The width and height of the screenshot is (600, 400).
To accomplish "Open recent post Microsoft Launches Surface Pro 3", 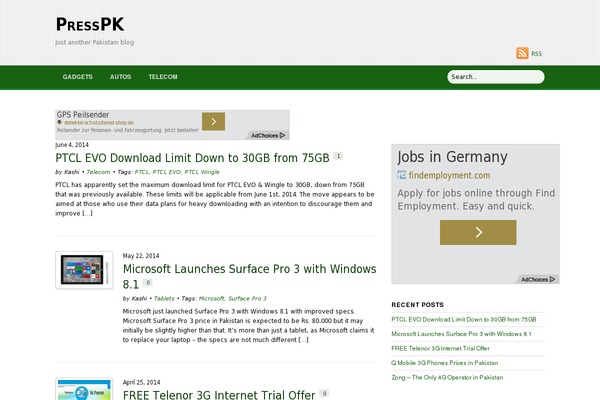I will pos(461,334).
